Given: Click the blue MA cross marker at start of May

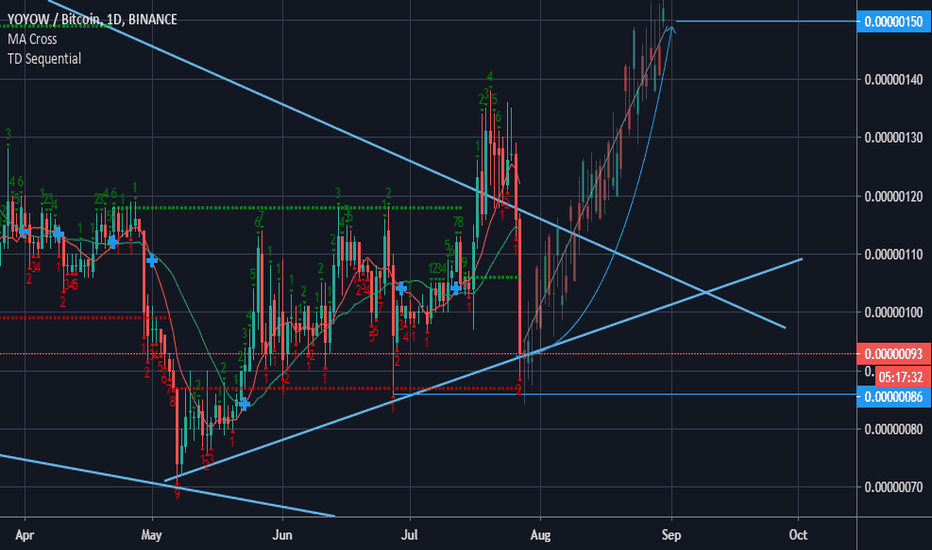Looking at the screenshot, I should (152, 260).
